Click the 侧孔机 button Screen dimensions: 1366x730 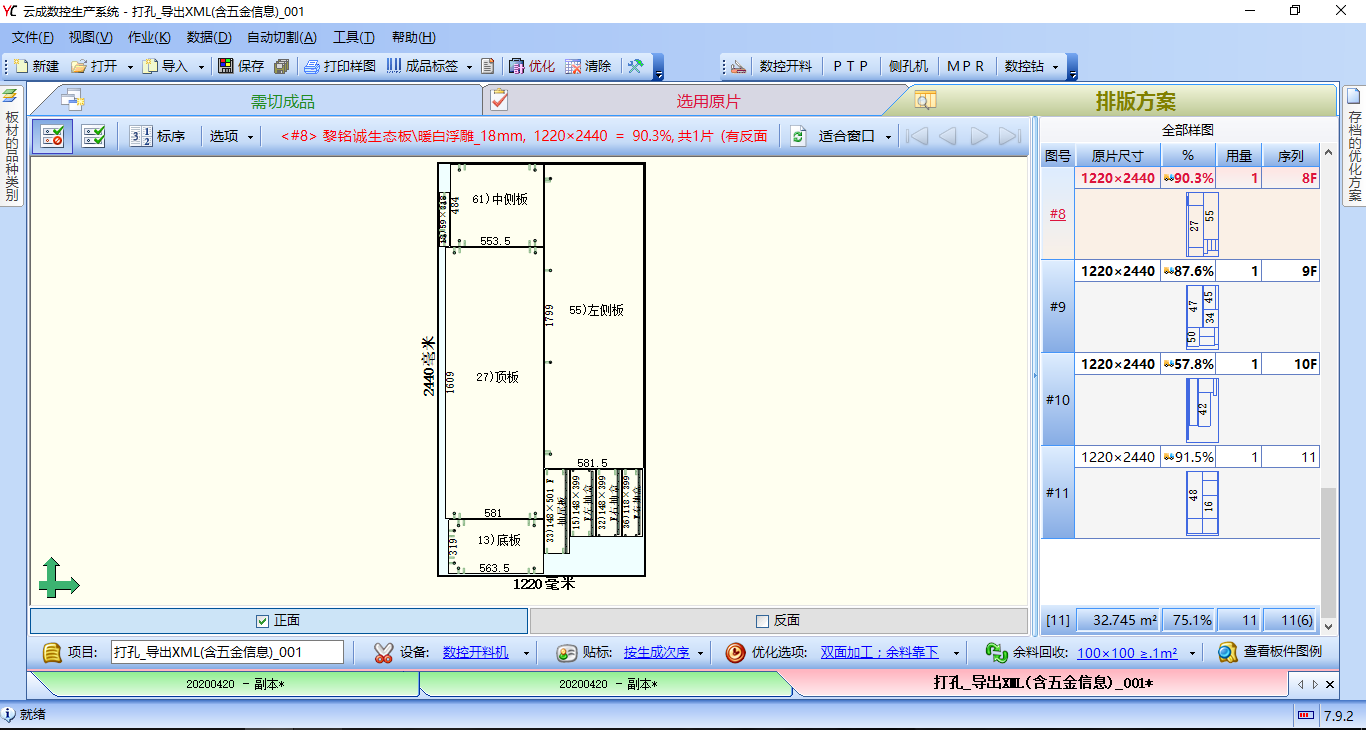click(908, 66)
